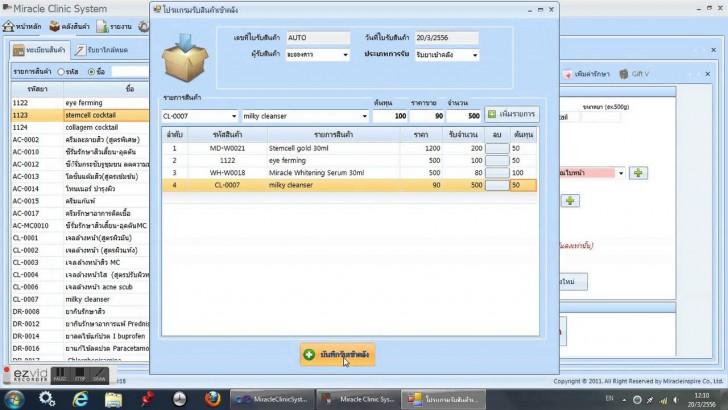Click the sale price field showing 90
The height and width of the screenshot is (410, 728).
tap(427, 116)
